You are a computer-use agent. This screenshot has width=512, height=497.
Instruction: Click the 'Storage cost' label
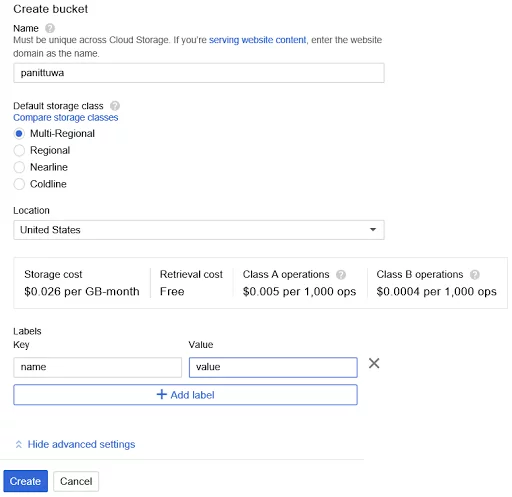[x=53, y=274]
